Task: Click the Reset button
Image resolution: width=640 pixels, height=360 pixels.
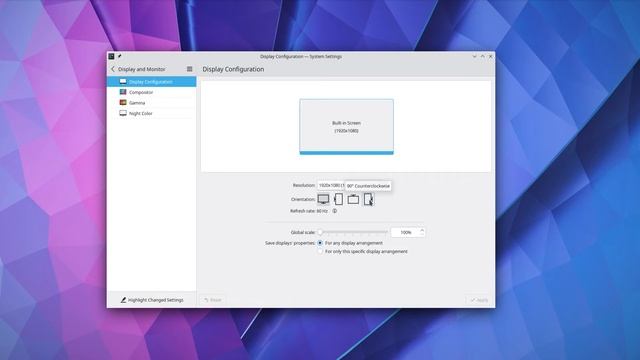Action: tap(213, 300)
